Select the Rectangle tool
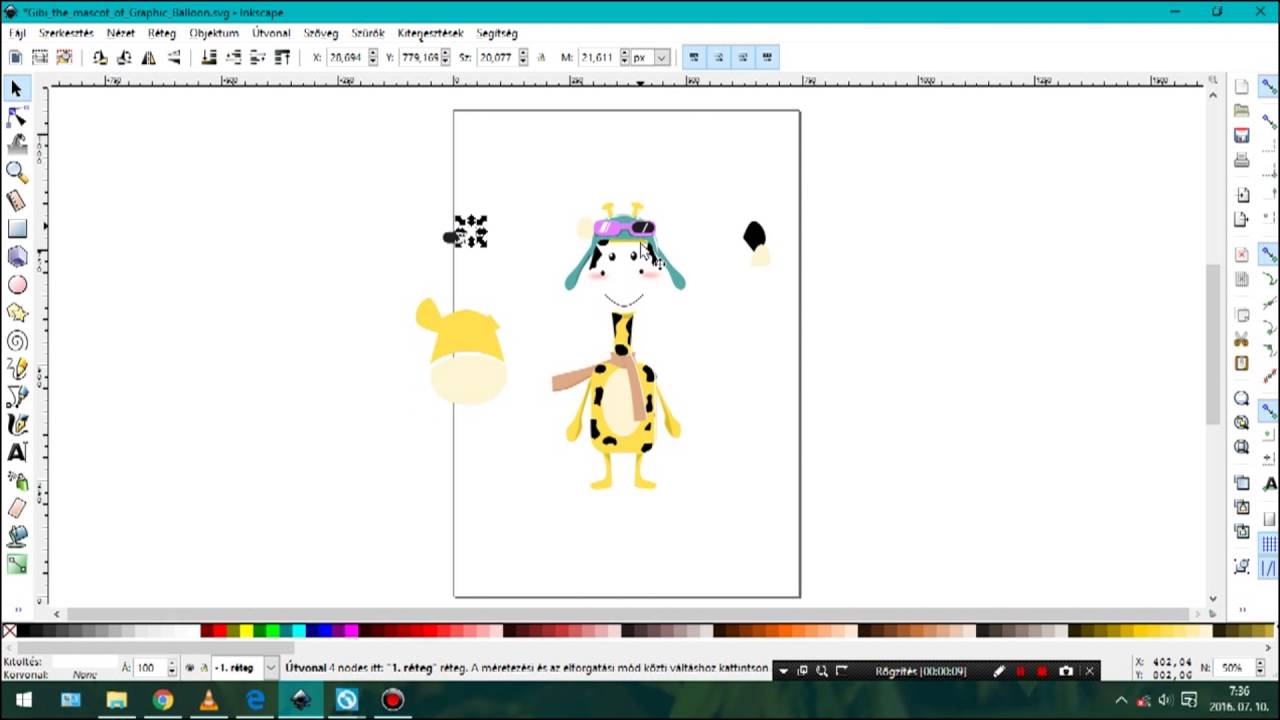This screenshot has height=720, width=1280. [x=16, y=229]
